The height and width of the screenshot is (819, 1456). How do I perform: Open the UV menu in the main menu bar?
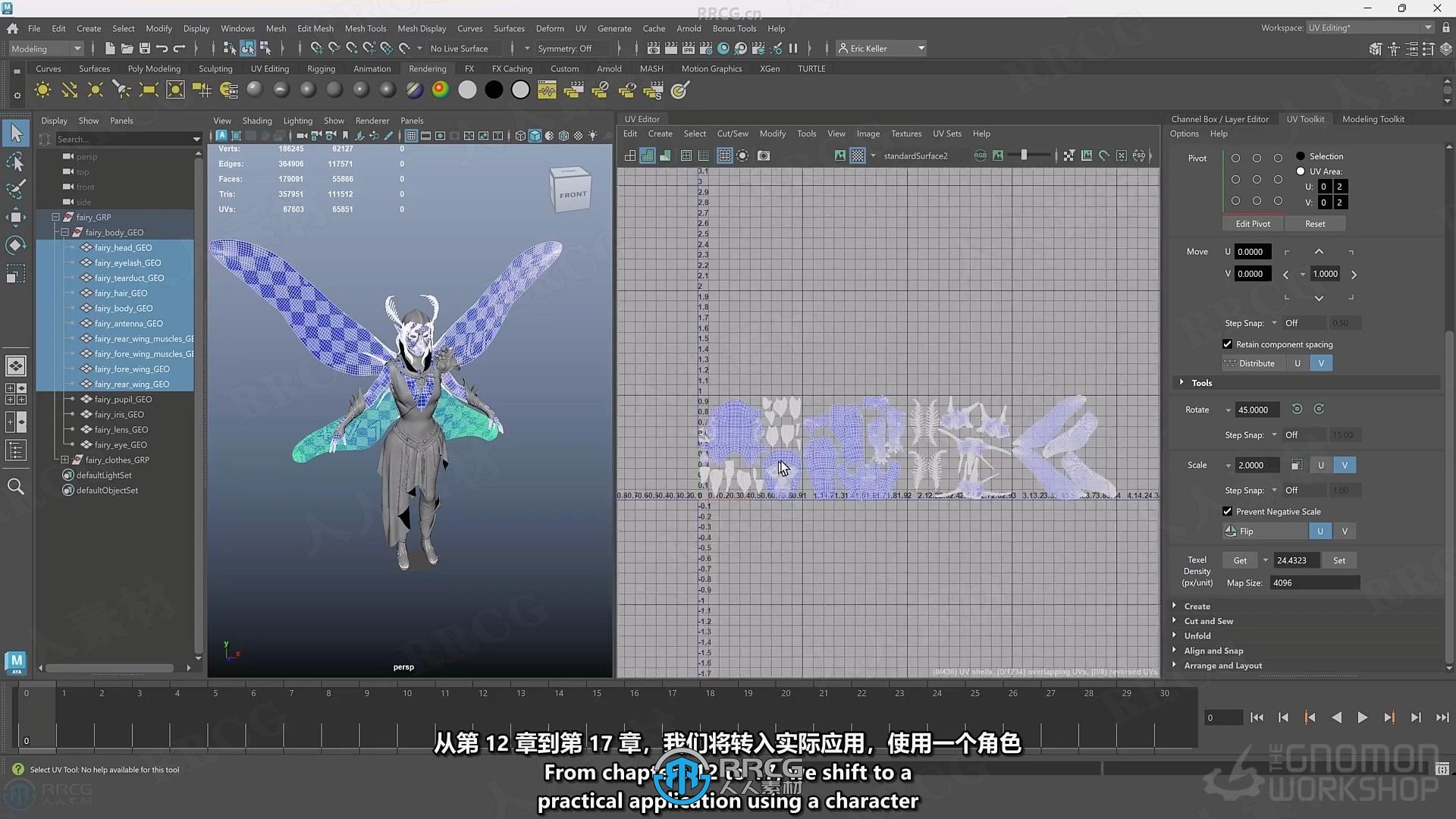click(x=581, y=28)
